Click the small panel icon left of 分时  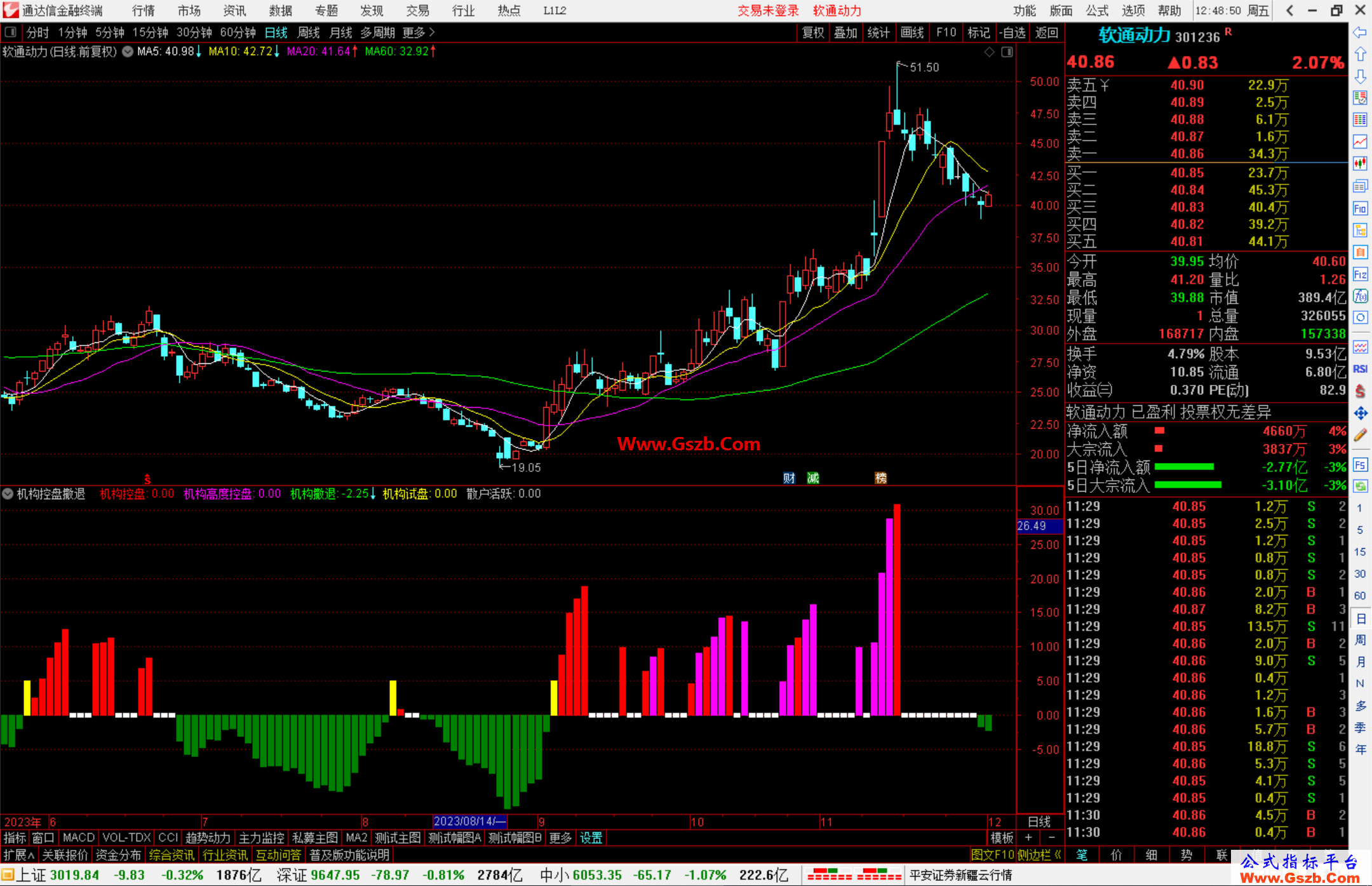[x=11, y=32]
